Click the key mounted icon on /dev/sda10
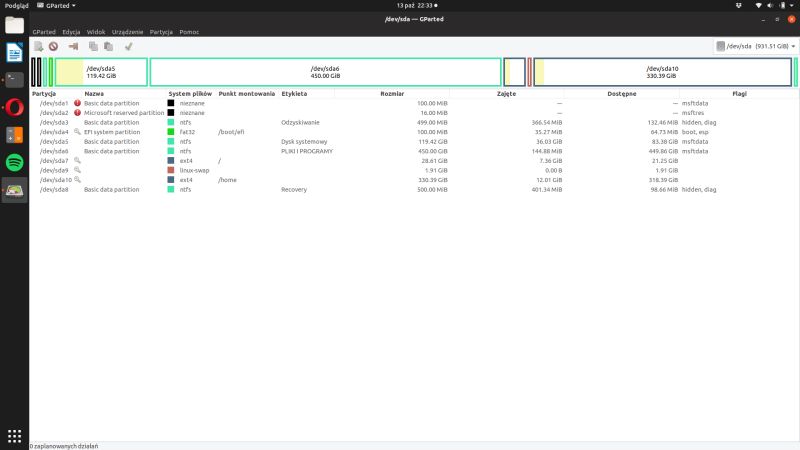Screen dimensions: 800x450 tap(77, 180)
